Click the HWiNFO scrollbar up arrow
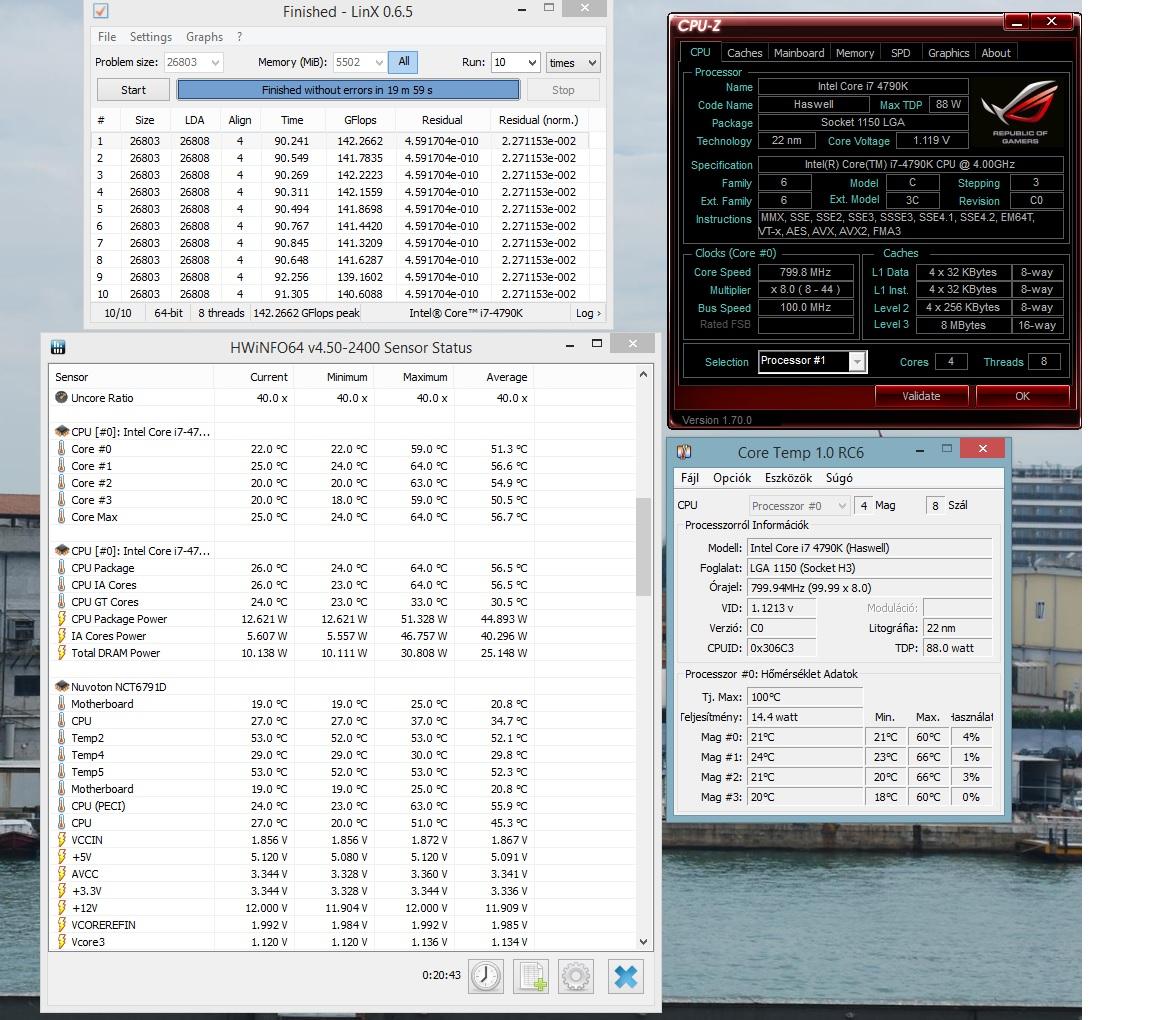Image resolution: width=1152 pixels, height=1020 pixels. (643, 374)
